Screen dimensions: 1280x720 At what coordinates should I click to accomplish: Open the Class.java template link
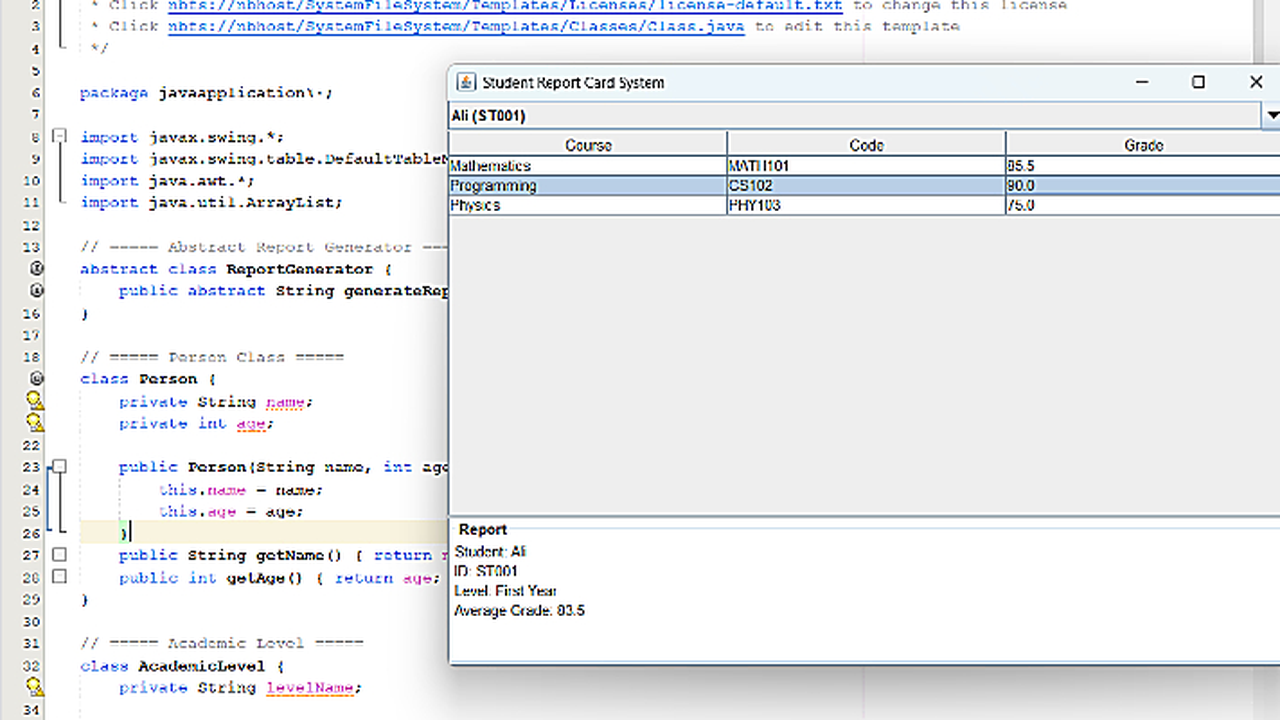(456, 26)
